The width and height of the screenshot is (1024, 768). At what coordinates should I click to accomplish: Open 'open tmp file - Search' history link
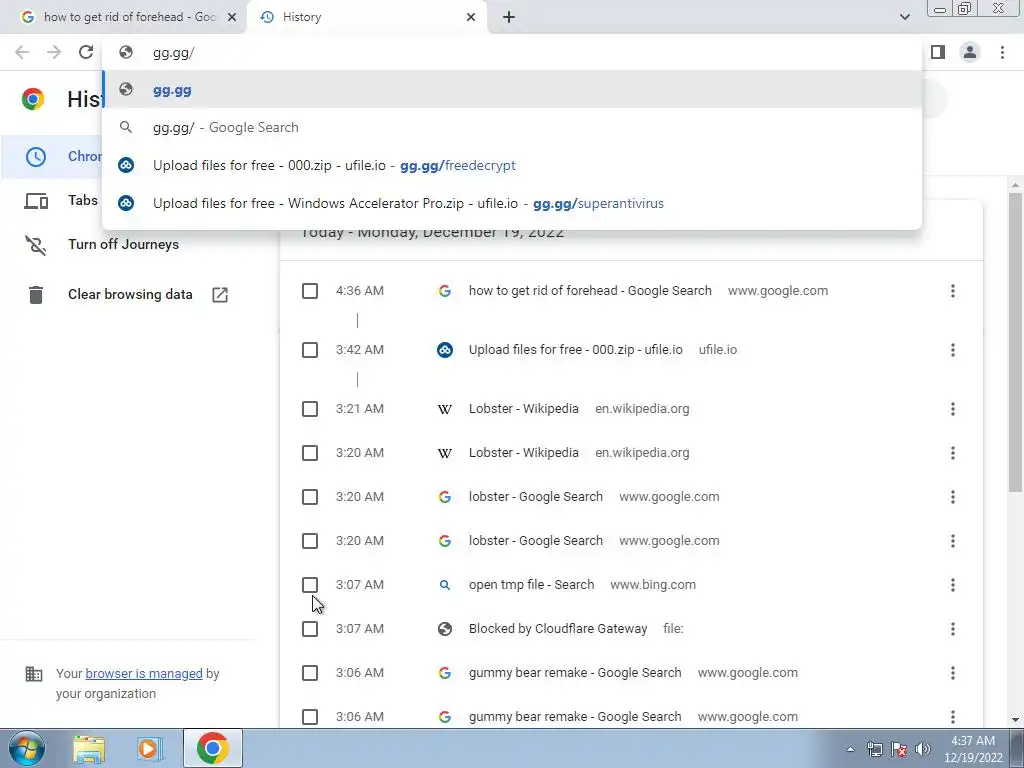click(531, 584)
